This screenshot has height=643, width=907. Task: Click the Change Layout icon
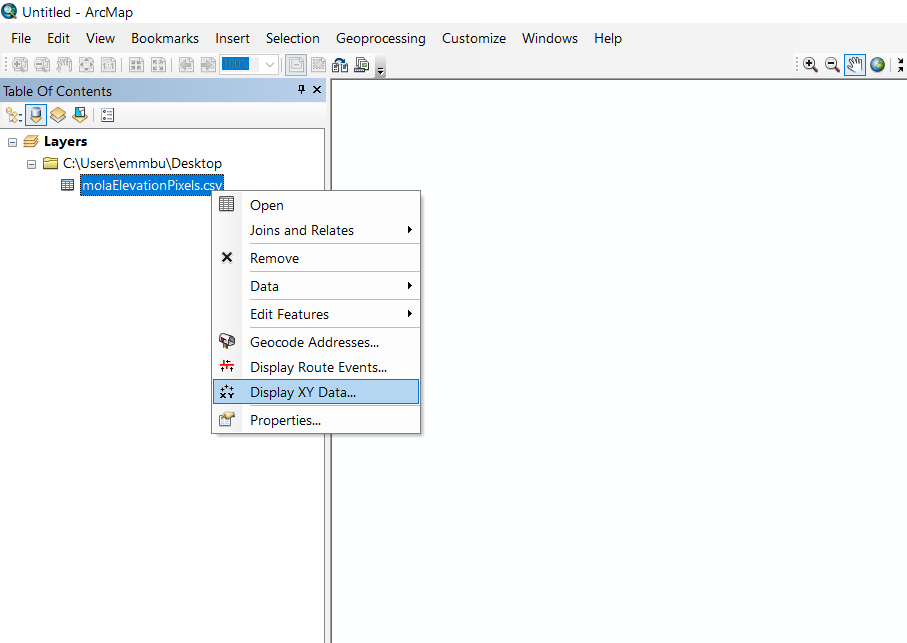pos(340,65)
